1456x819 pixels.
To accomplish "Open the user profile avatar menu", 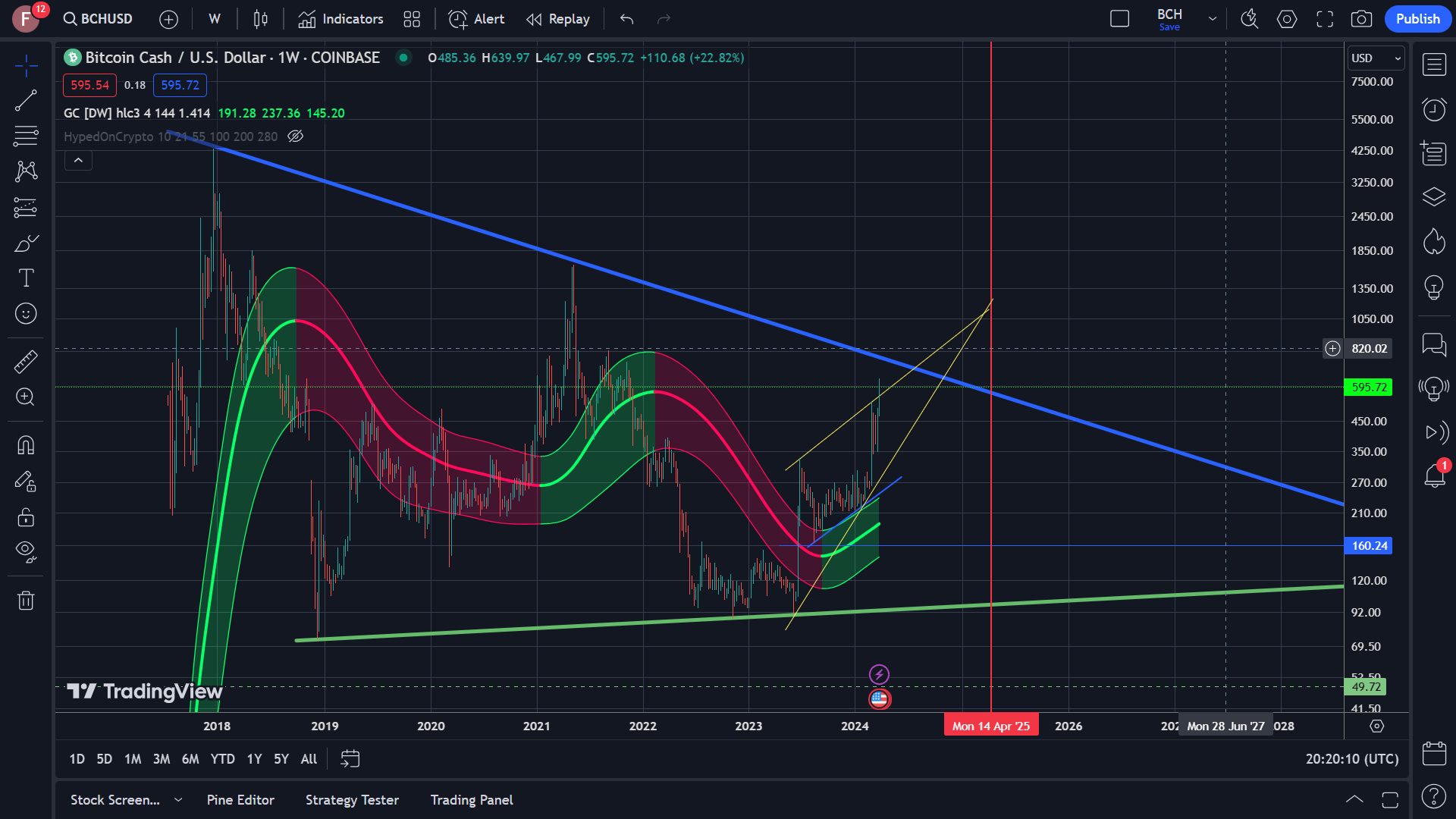I will point(26,19).
